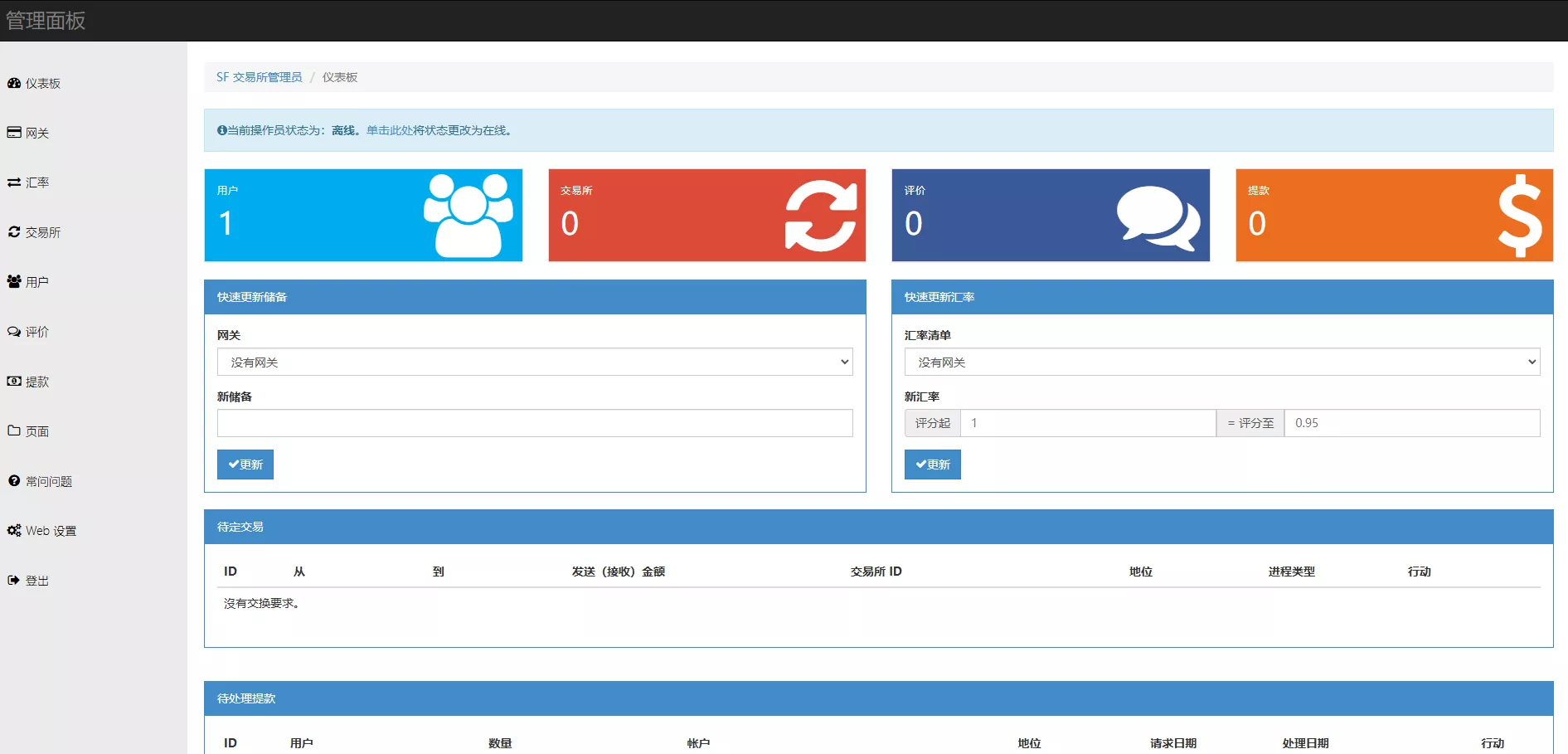1568x754 pixels.
Task: Expand the 汇率清单 dropdown list
Action: [x=1221, y=362]
